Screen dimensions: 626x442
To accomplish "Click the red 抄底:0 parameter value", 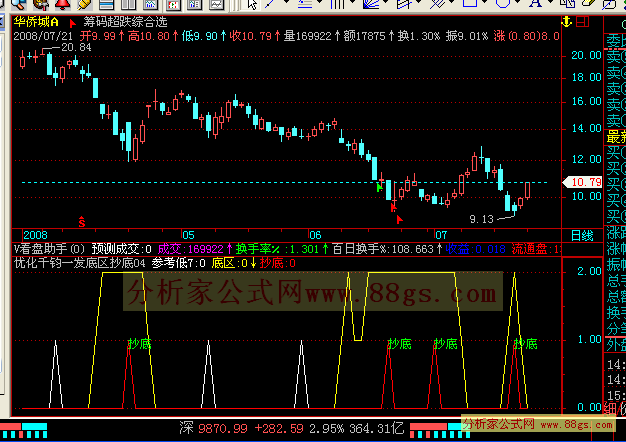I will tap(277, 263).
